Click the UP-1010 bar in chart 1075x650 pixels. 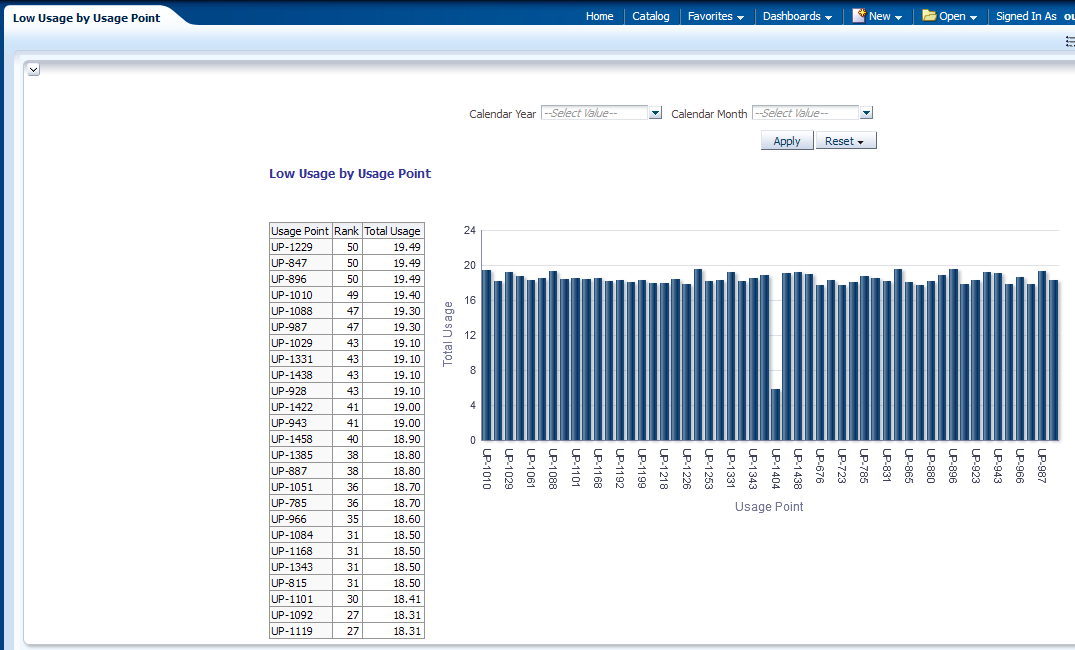[486, 355]
